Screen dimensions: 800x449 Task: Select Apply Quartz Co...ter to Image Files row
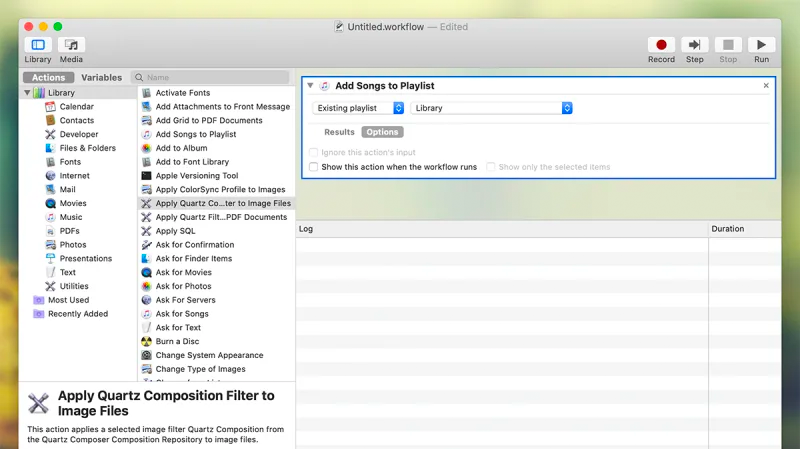(x=216, y=203)
